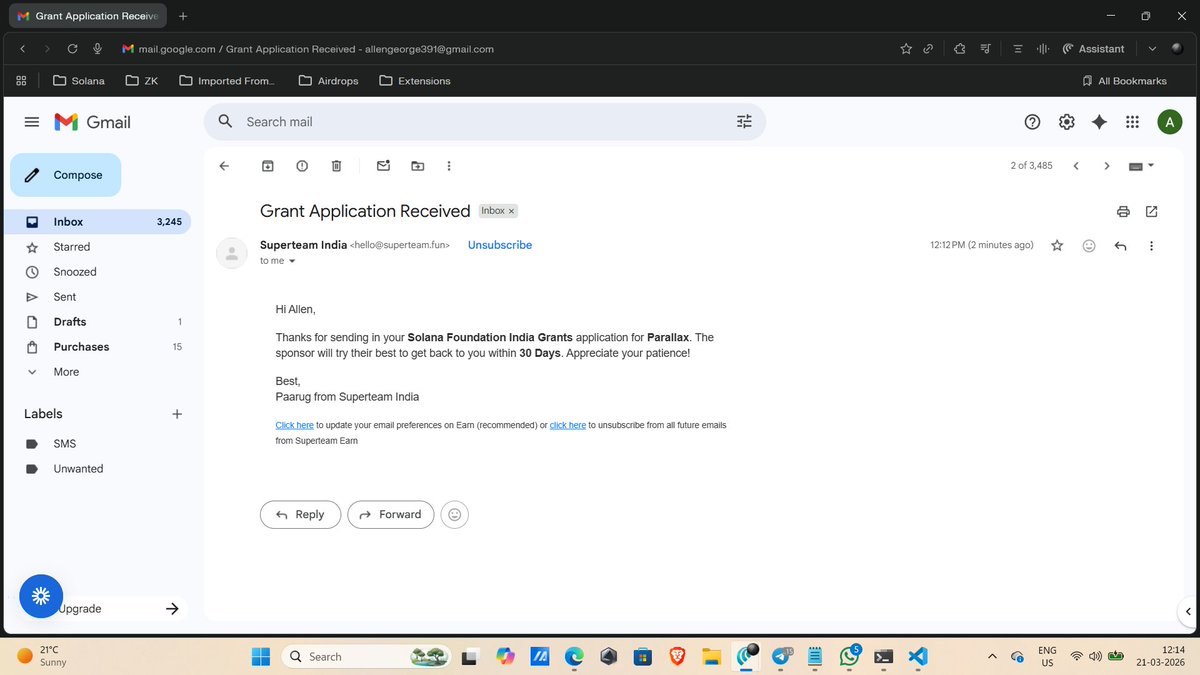Image resolution: width=1200 pixels, height=675 pixels.
Task: Open Gmail Settings gear
Action: (1067, 122)
